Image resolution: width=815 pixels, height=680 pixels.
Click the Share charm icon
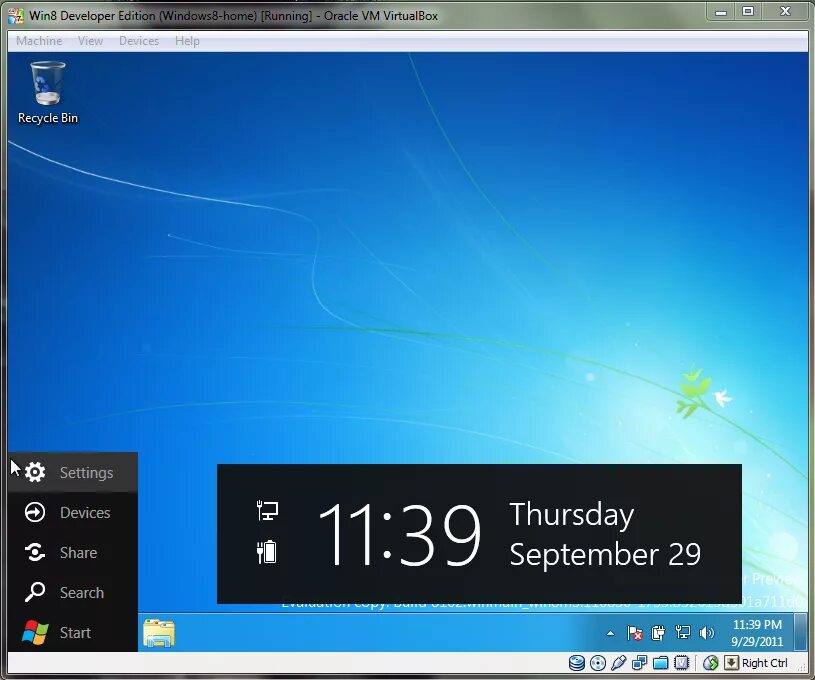tap(35, 552)
